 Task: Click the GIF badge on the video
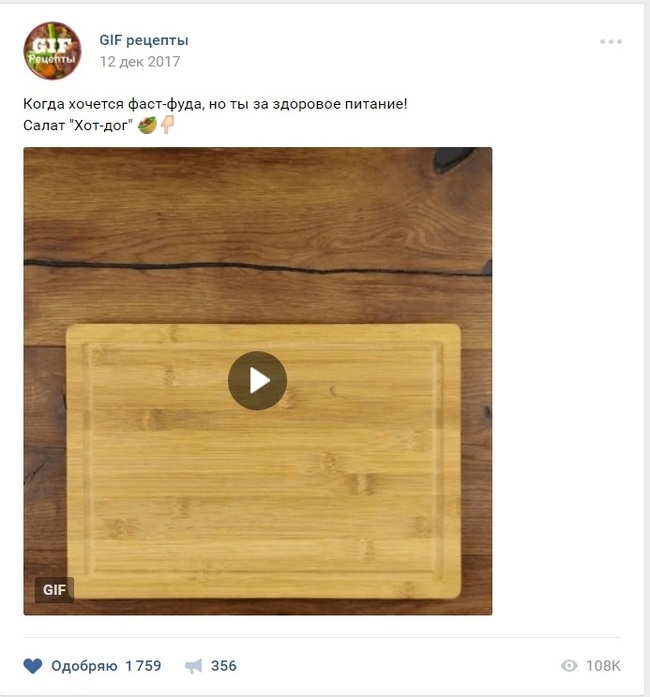point(54,589)
